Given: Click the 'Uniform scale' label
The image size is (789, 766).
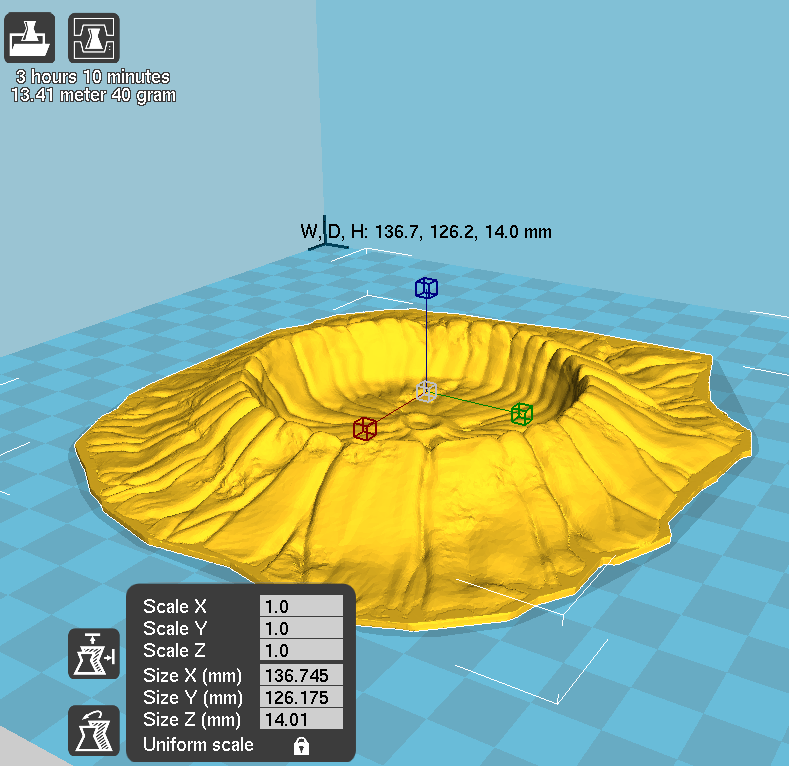Looking at the screenshot, I should pos(198,744).
